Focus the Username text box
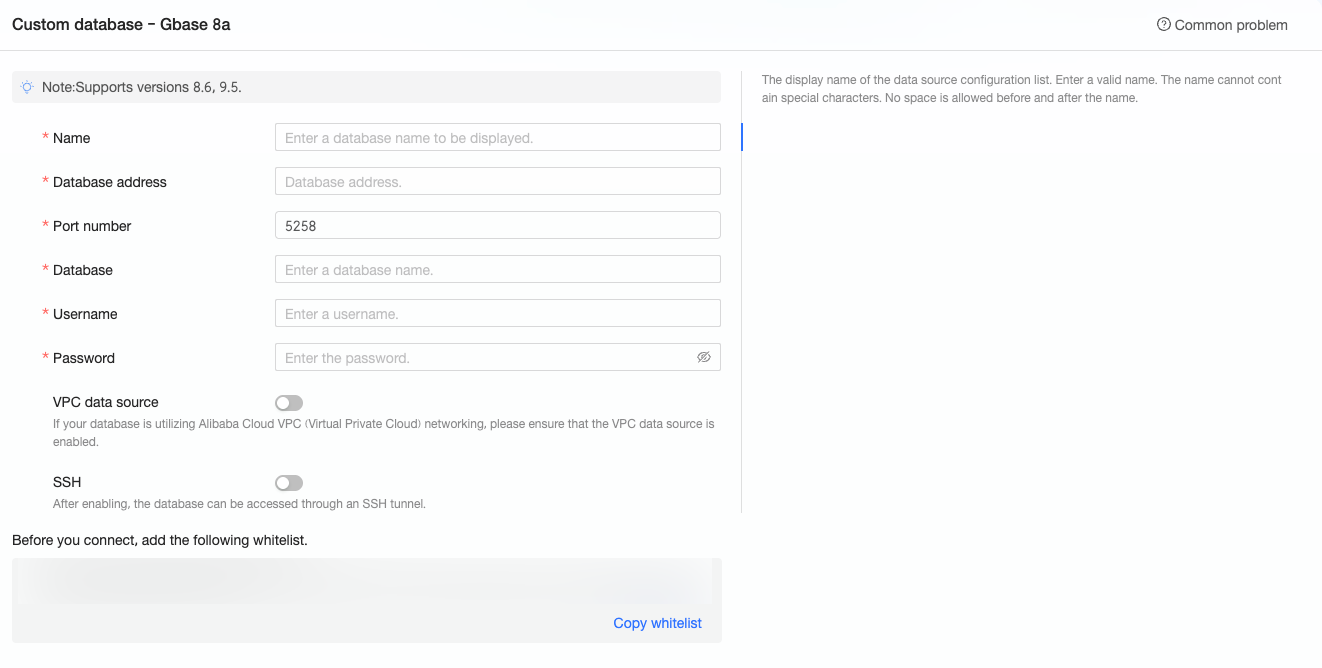1322x668 pixels. [497, 314]
